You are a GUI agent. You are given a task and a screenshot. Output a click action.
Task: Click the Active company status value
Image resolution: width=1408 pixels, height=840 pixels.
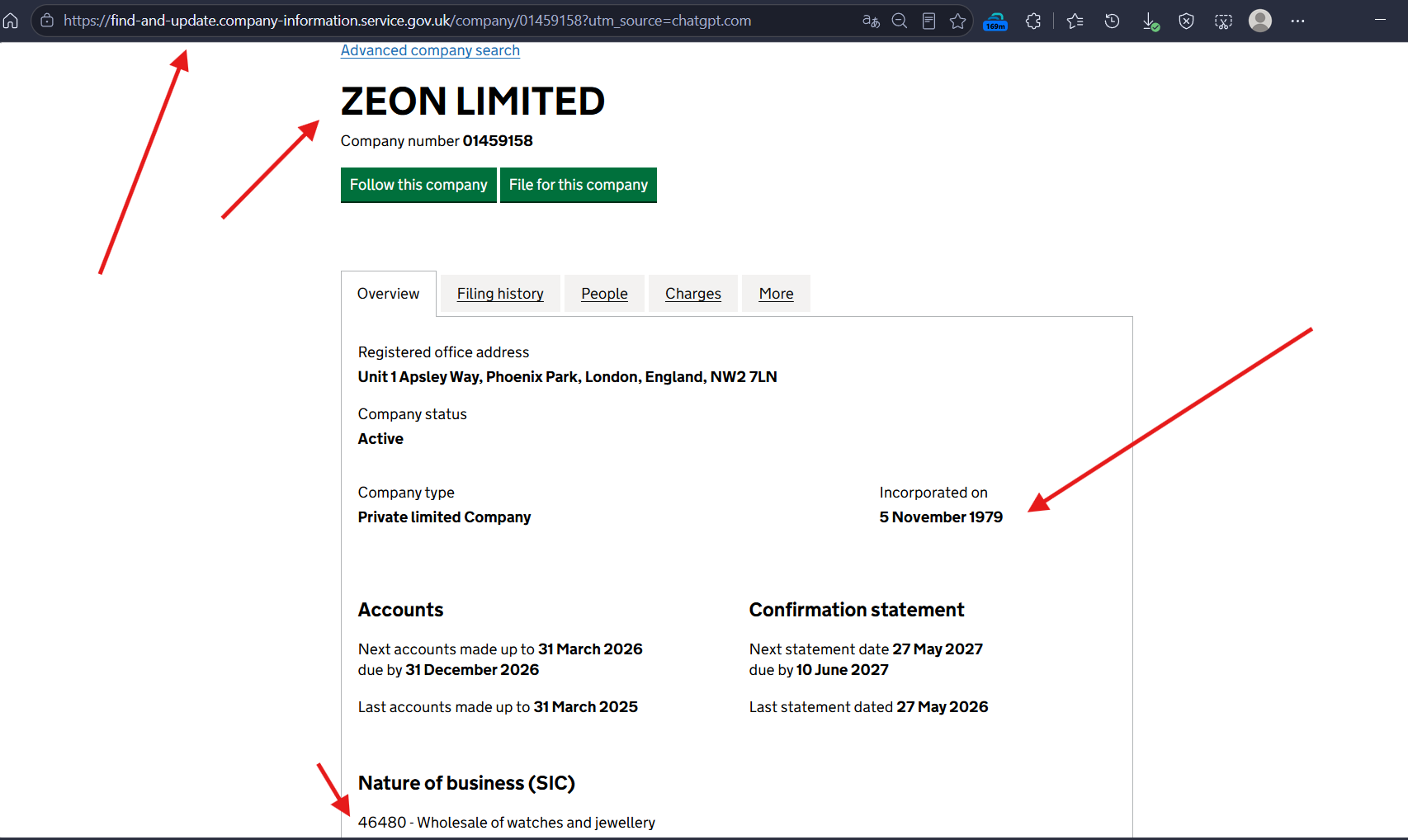(x=380, y=439)
